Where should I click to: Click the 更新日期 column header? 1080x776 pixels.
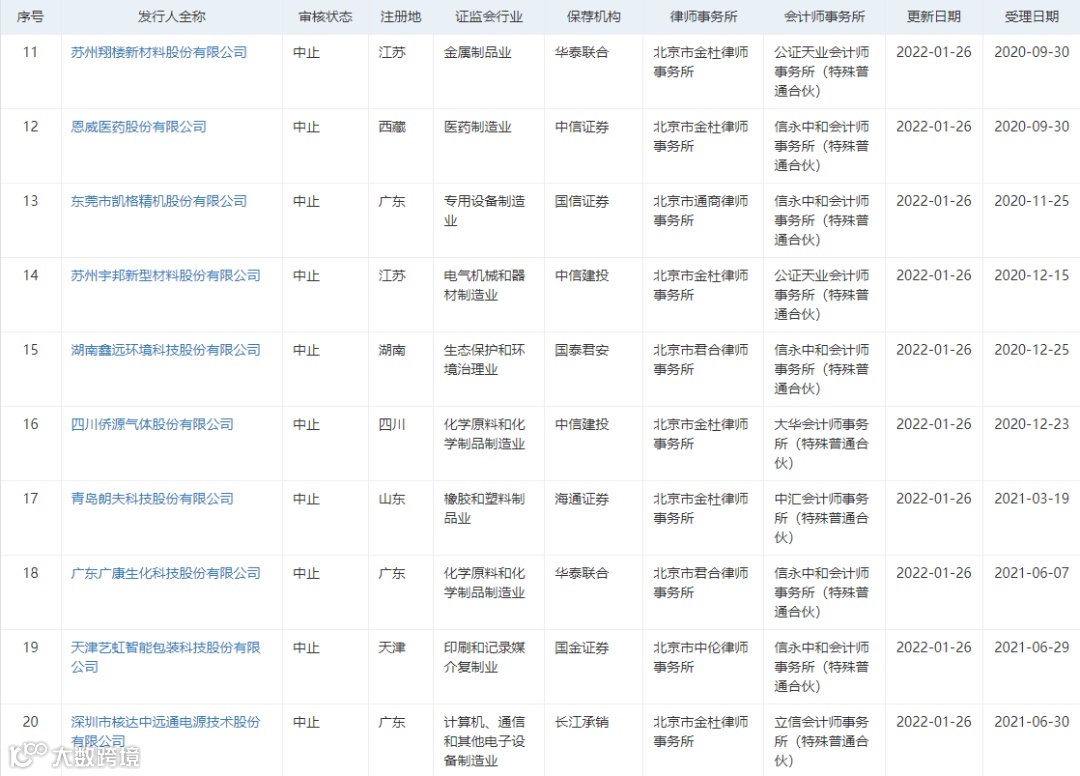933,17
